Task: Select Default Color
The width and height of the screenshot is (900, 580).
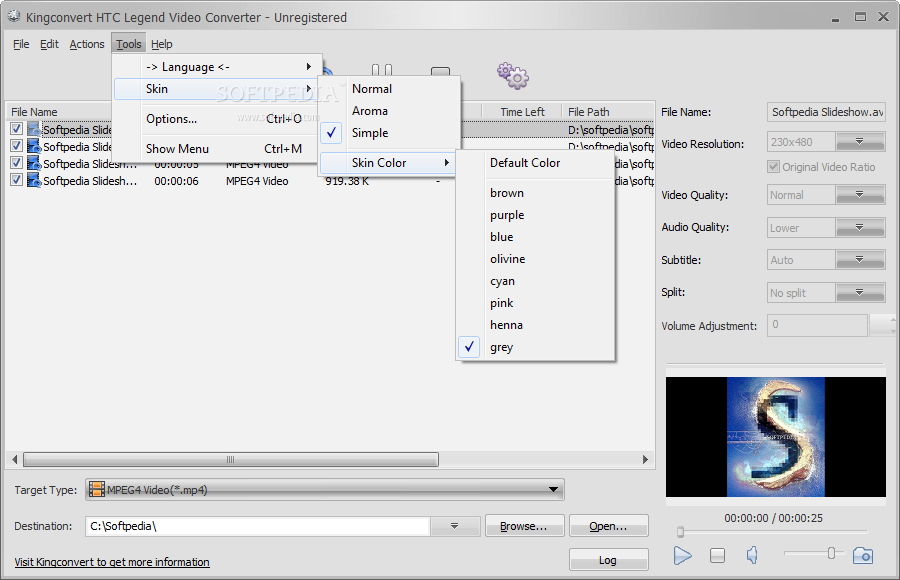Action: pos(535,163)
